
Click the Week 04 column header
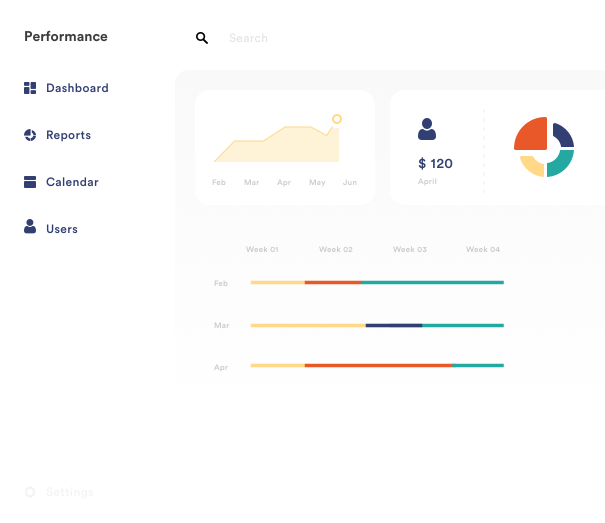483,249
